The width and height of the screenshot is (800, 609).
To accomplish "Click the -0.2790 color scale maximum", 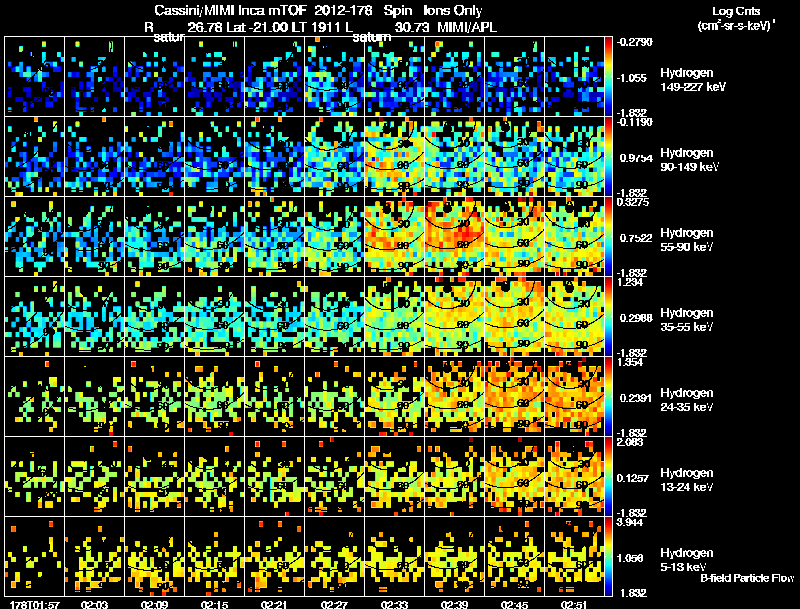I will tap(634, 42).
